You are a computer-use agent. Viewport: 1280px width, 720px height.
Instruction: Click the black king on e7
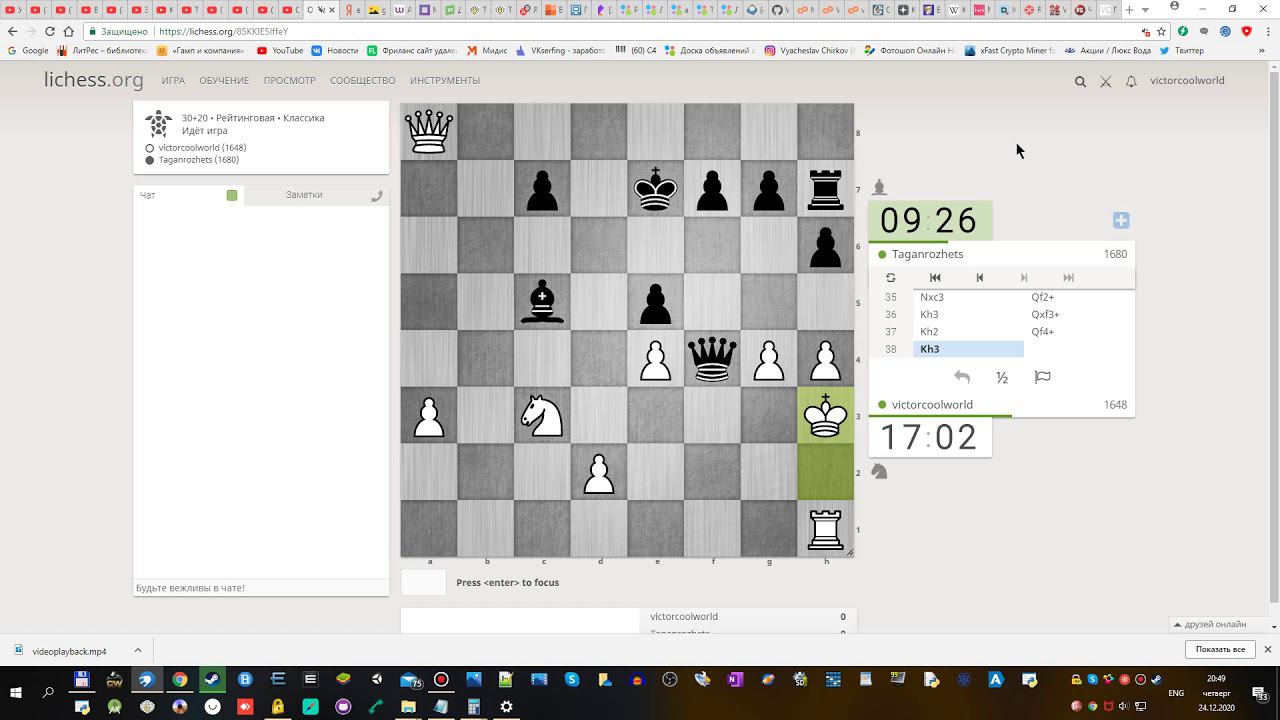pyautogui.click(x=655, y=188)
